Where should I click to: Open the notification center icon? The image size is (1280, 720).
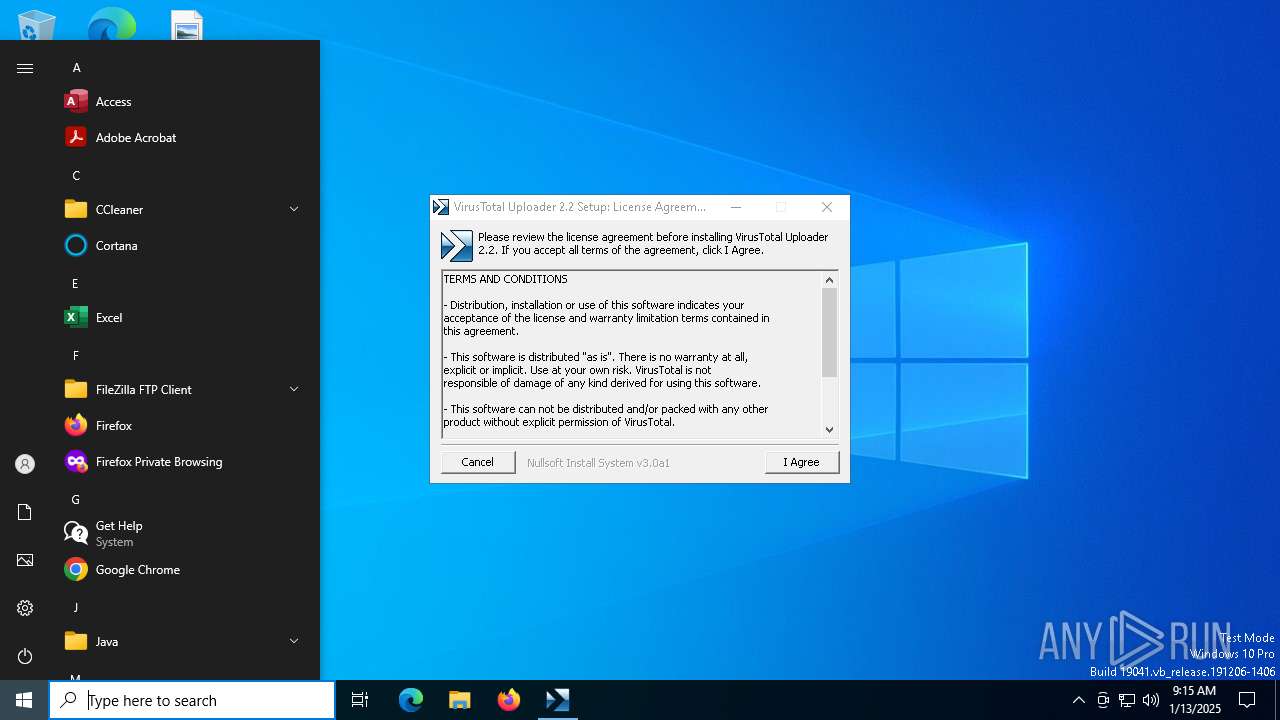click(1247, 700)
